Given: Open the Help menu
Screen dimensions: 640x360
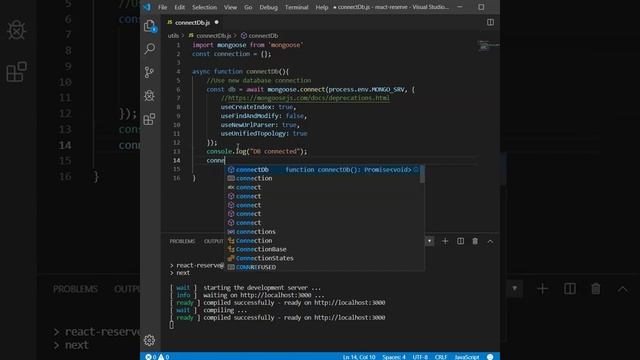Looking at the screenshot, I should pos(322,7).
